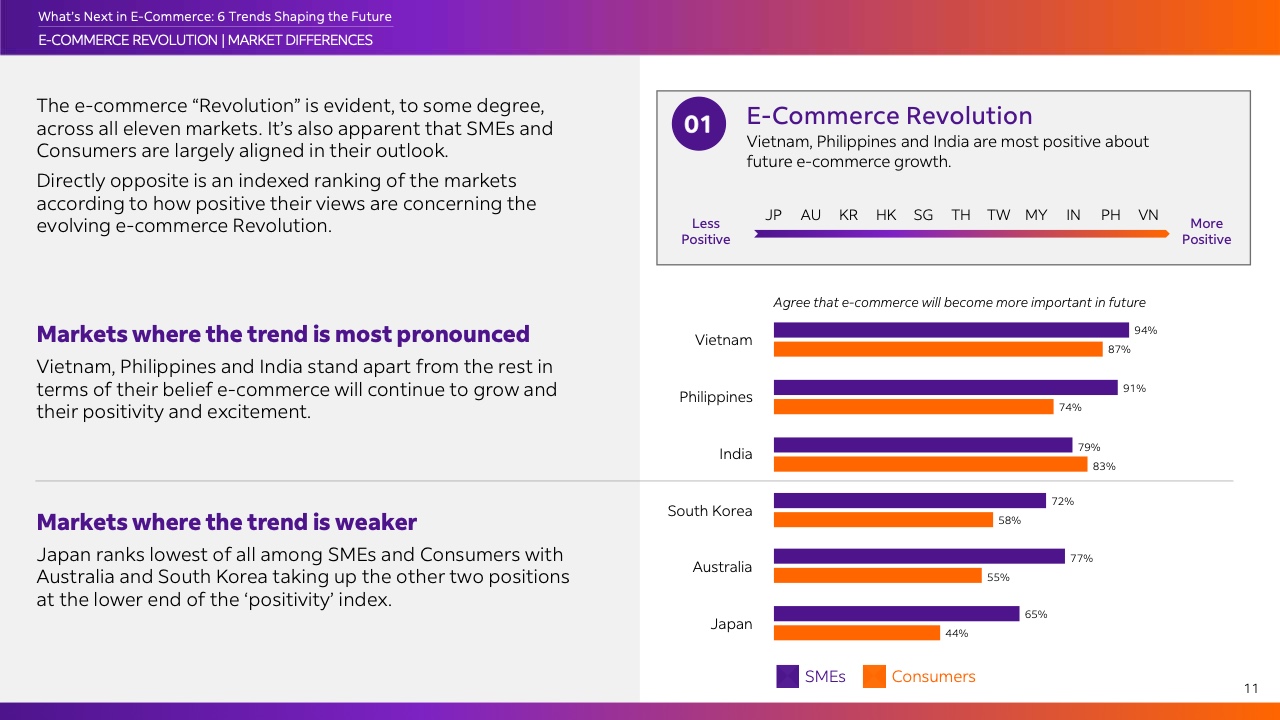This screenshot has width=1280, height=720.
Task: Click the SG market code
Action: tap(923, 215)
